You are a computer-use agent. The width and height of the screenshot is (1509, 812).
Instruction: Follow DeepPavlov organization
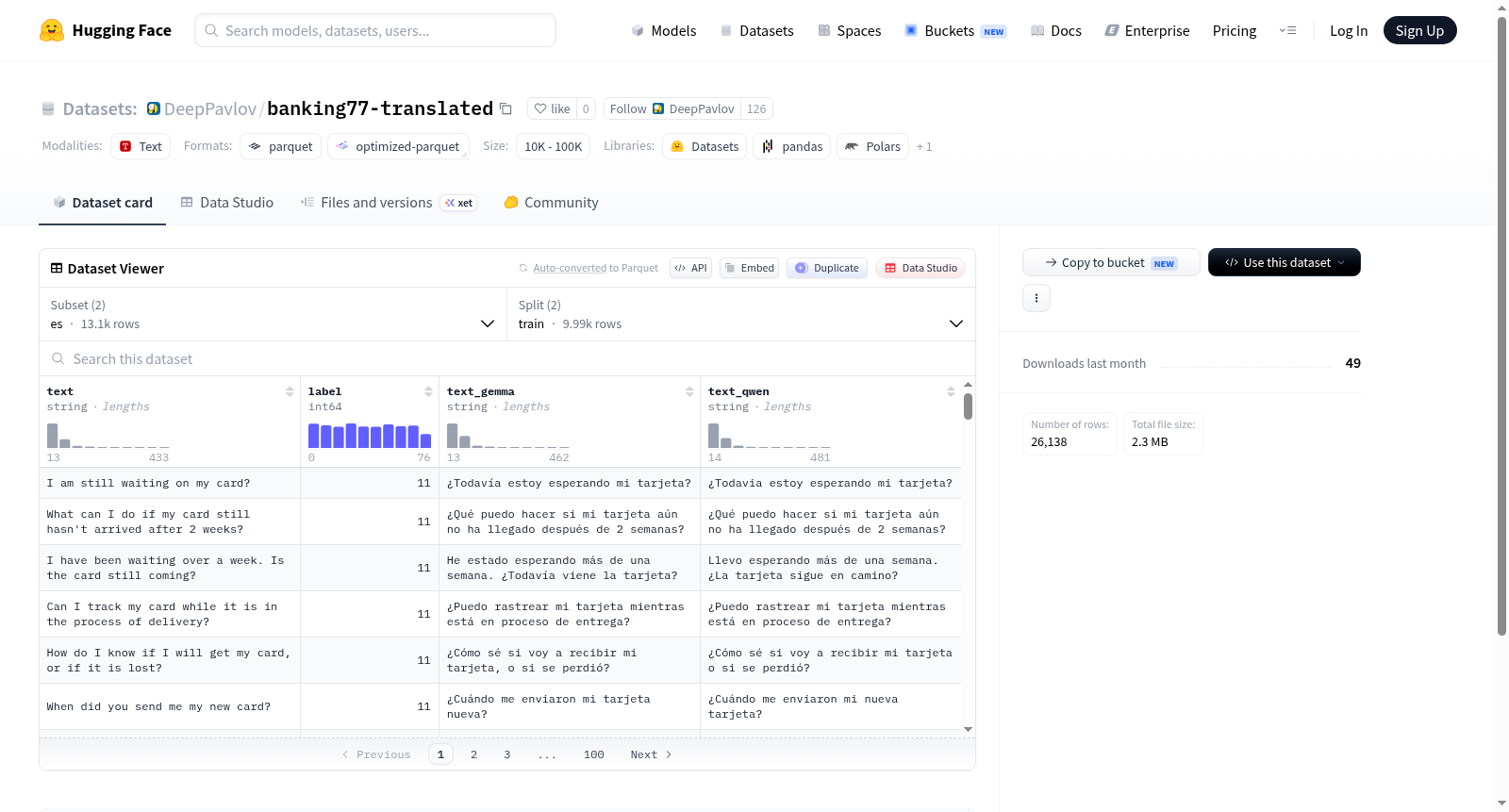click(x=672, y=108)
